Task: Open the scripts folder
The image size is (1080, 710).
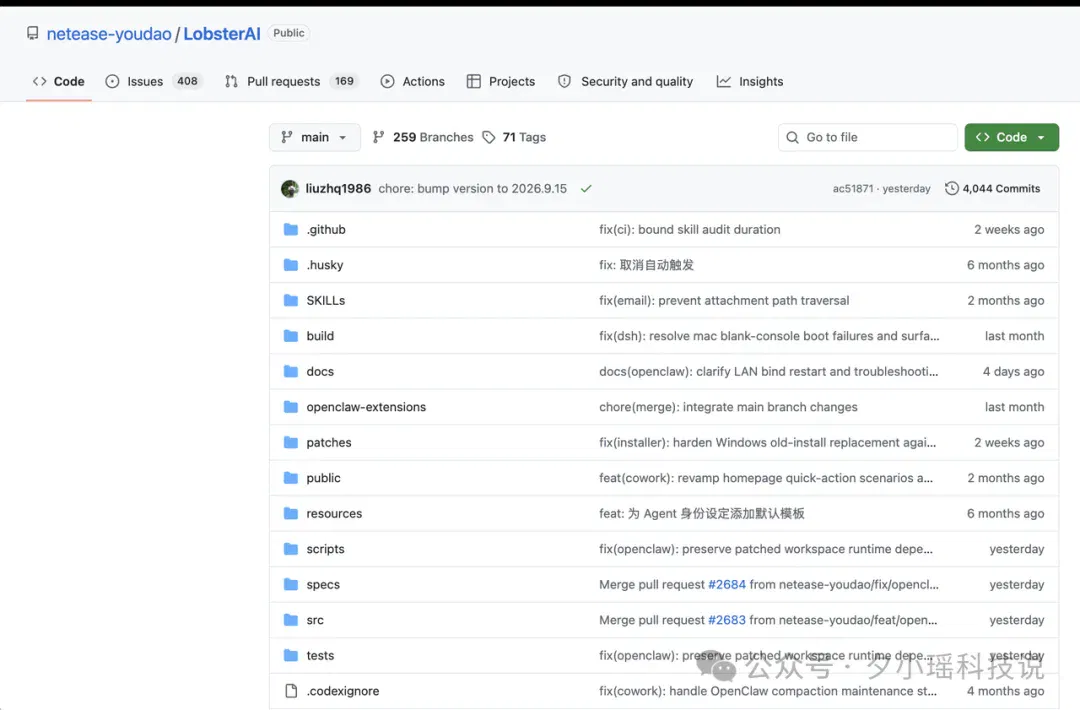Action: [x=325, y=549]
